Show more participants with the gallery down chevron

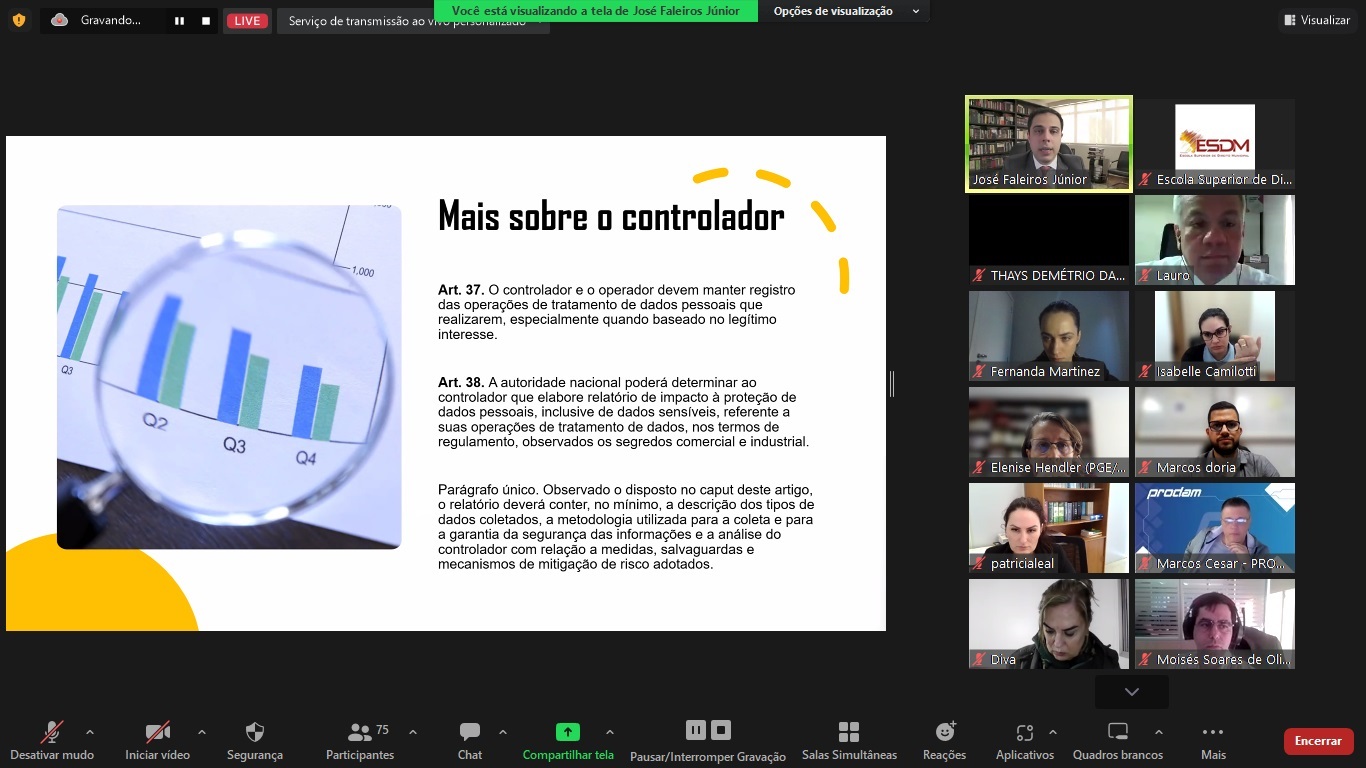coord(1132,692)
